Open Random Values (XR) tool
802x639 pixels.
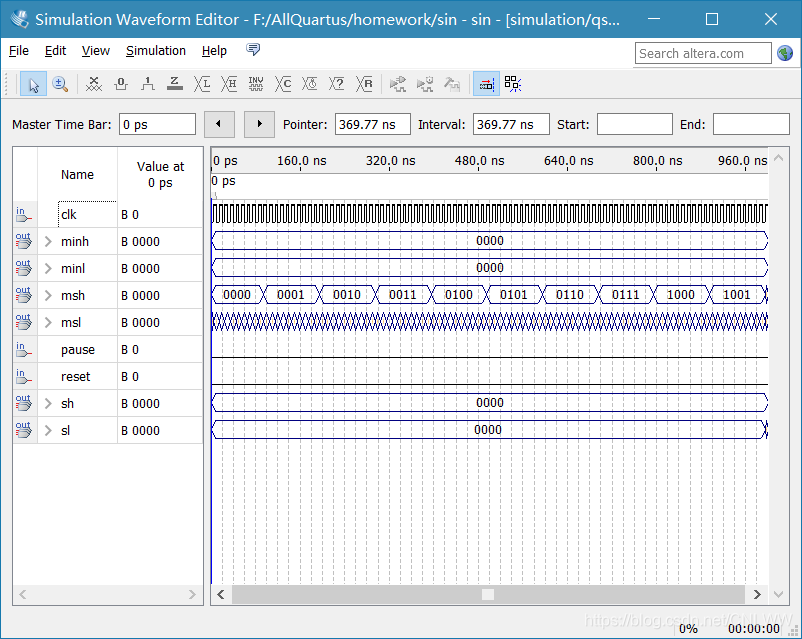(x=364, y=84)
